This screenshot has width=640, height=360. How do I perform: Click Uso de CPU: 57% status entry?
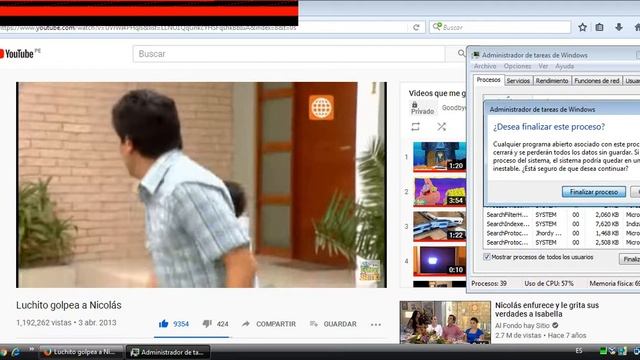549,283
